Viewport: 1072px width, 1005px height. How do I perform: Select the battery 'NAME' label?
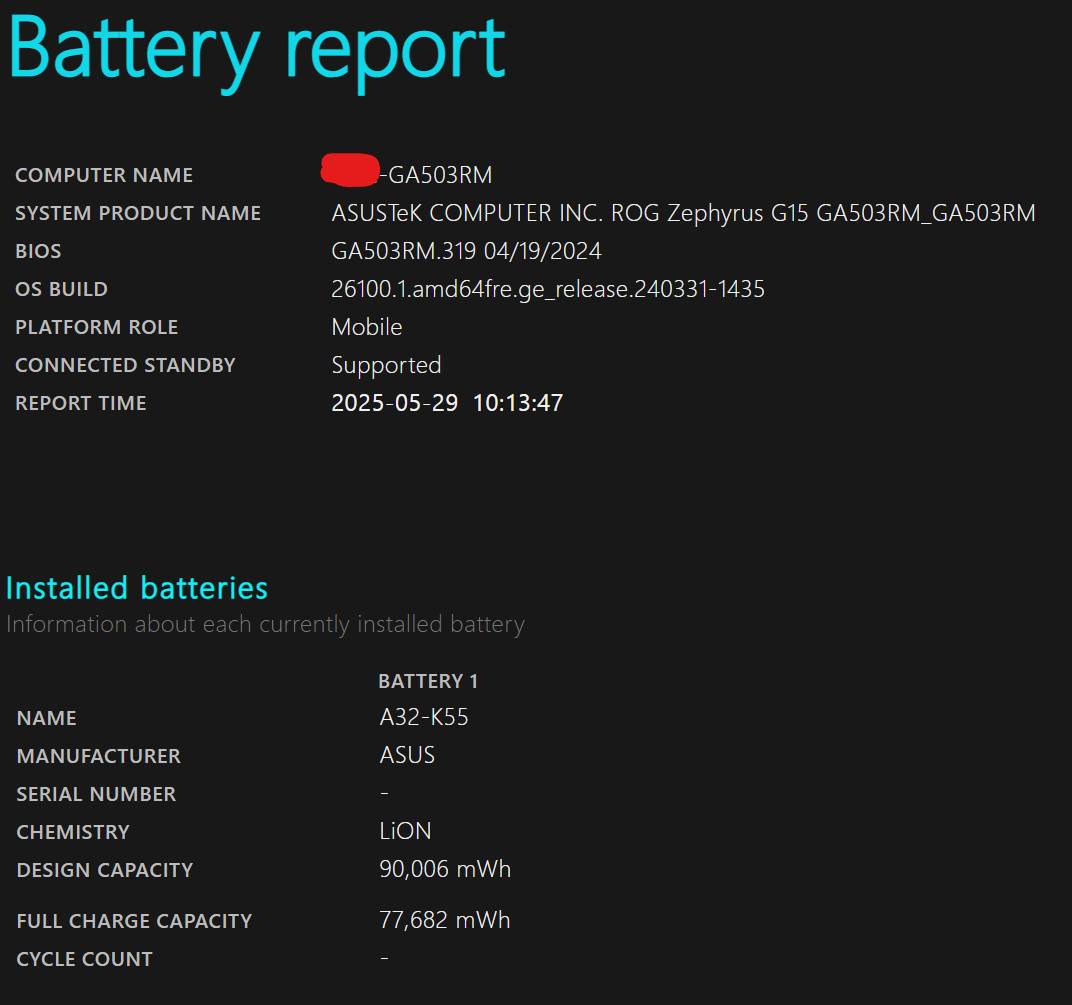(46, 718)
